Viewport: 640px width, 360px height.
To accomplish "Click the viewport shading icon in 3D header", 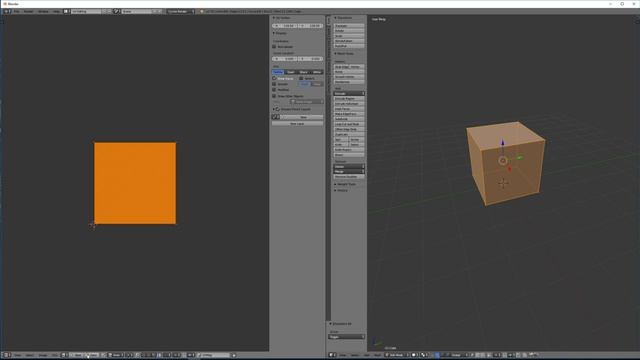I will coord(414,355).
